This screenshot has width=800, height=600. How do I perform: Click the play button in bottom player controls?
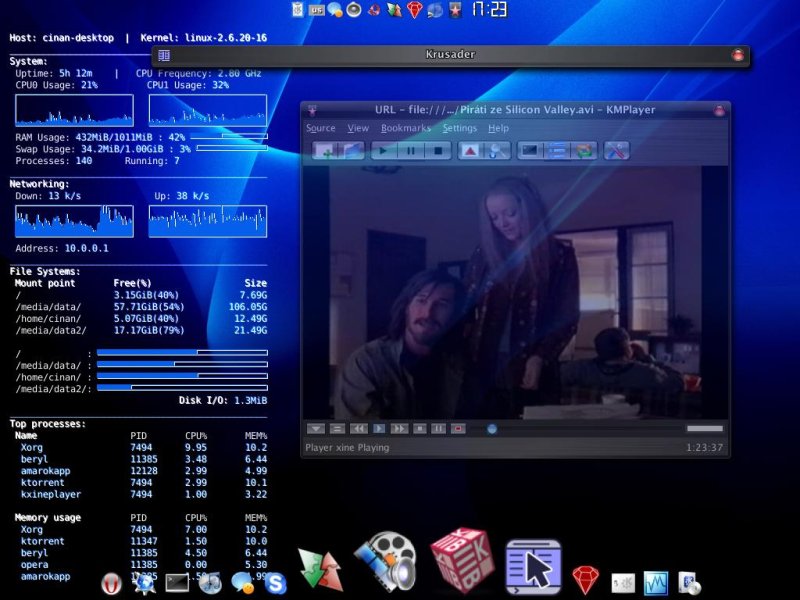[x=379, y=429]
